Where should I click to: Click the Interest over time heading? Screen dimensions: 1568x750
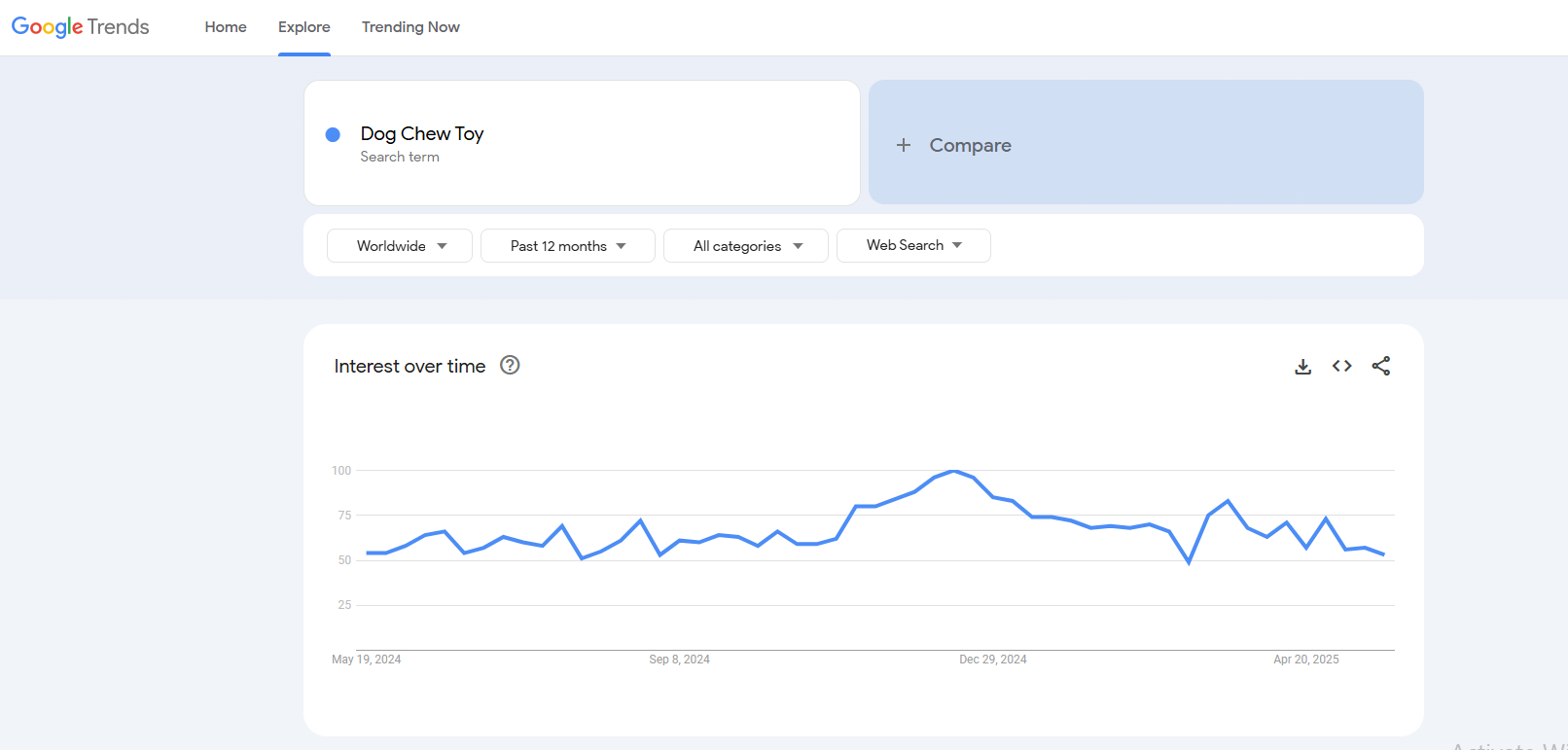(x=410, y=366)
